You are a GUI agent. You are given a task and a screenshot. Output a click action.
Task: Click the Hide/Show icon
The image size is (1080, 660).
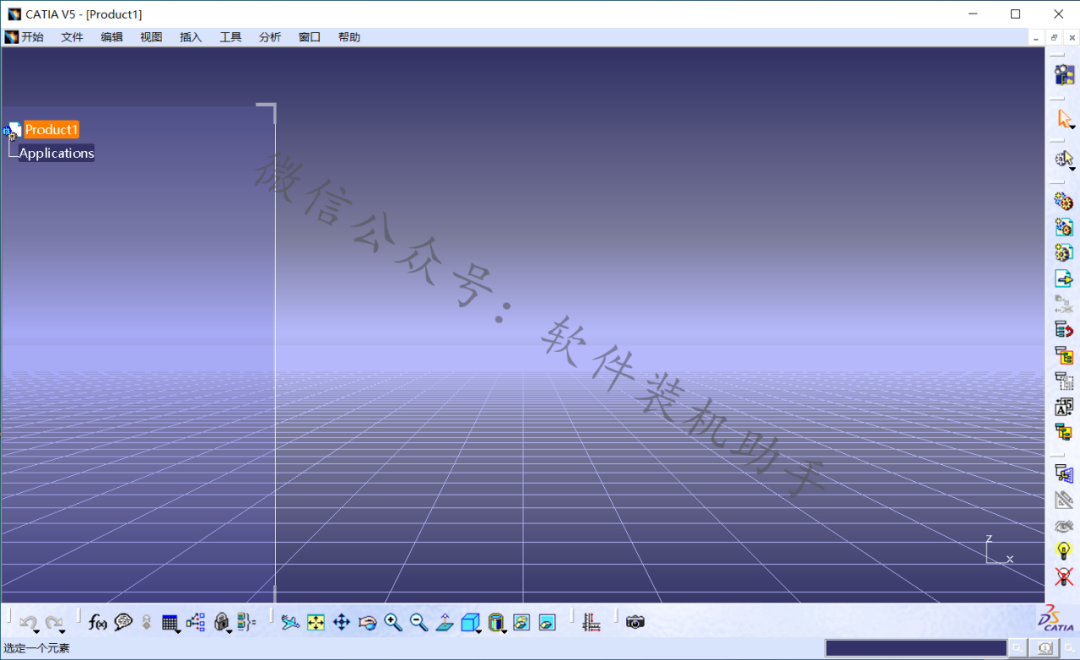coord(521,623)
